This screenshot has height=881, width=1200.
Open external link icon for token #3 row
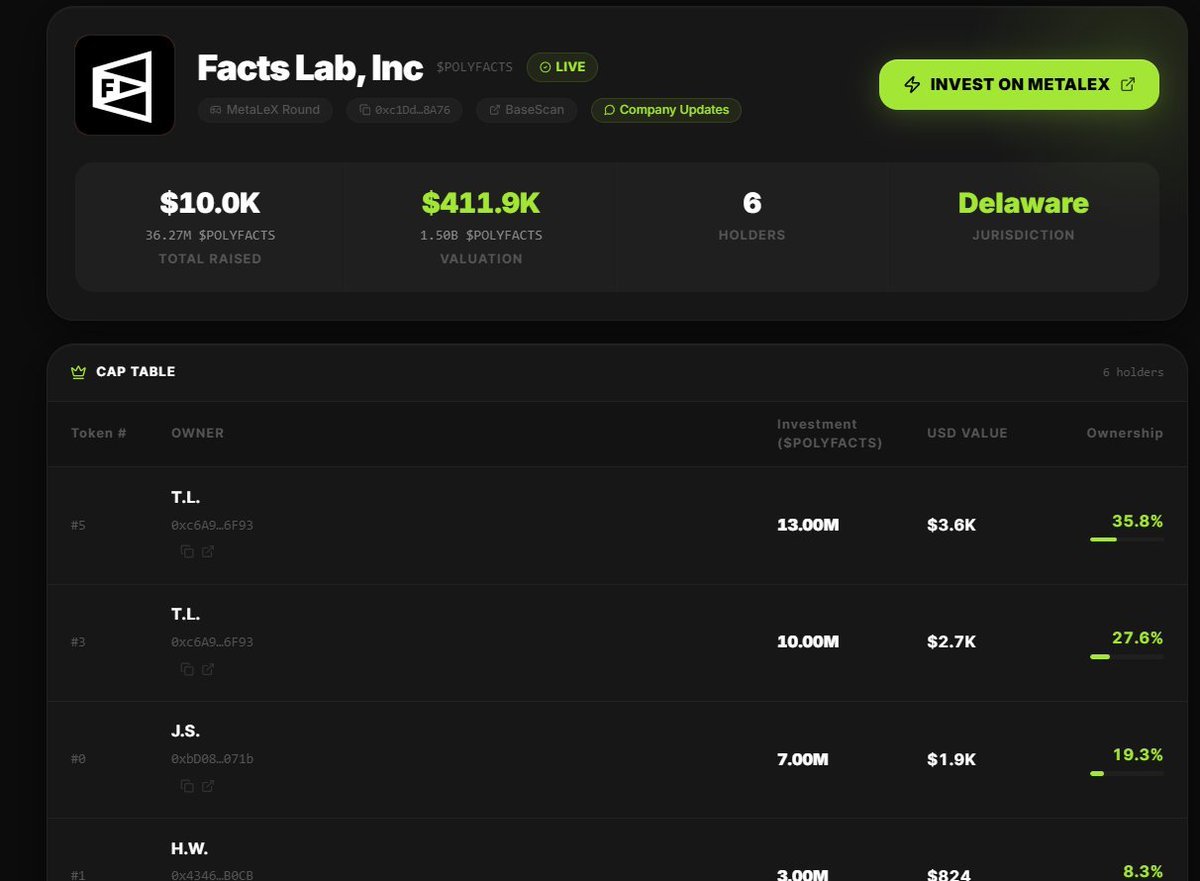pos(208,669)
